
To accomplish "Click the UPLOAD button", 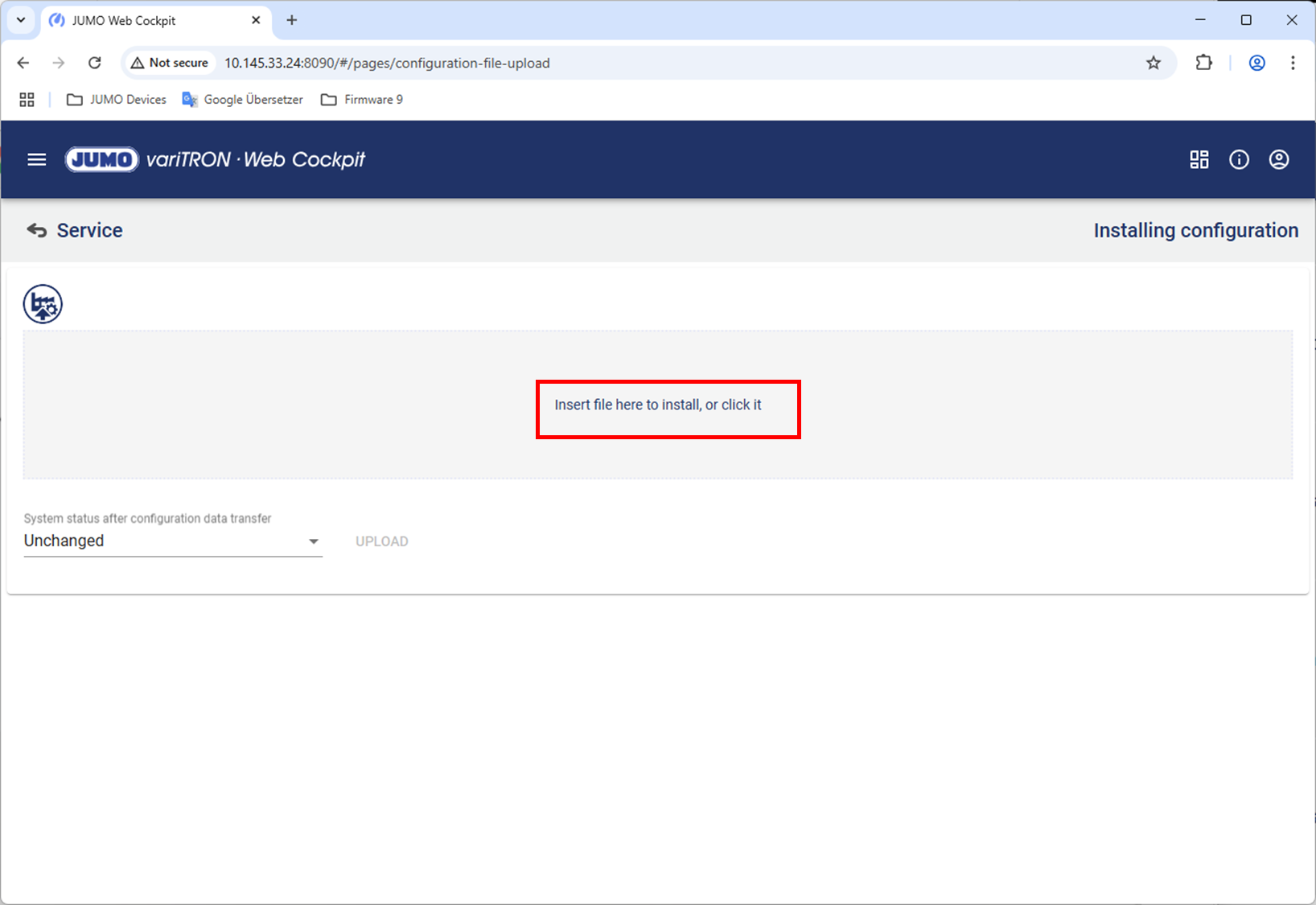I will (x=382, y=541).
